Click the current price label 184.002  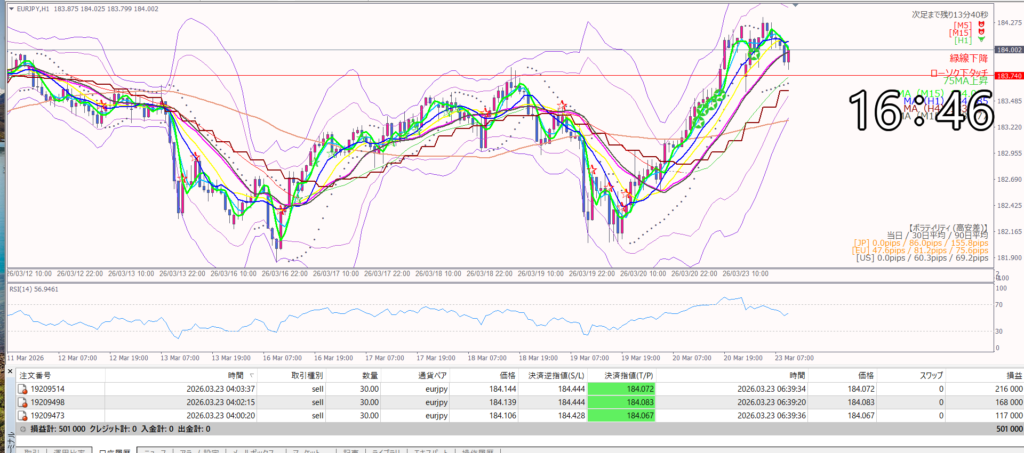[1007, 49]
